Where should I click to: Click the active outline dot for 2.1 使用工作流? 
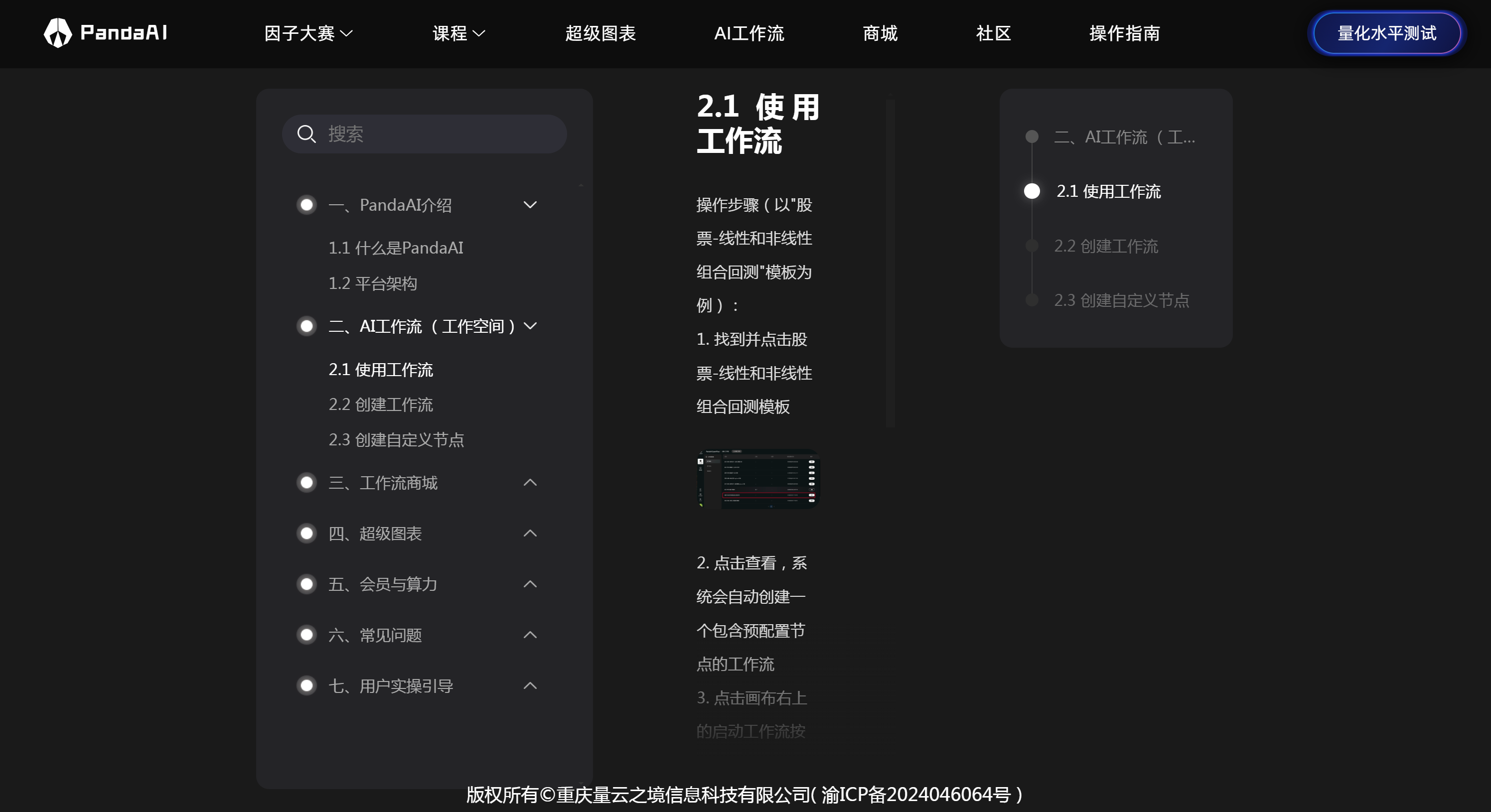click(1032, 191)
